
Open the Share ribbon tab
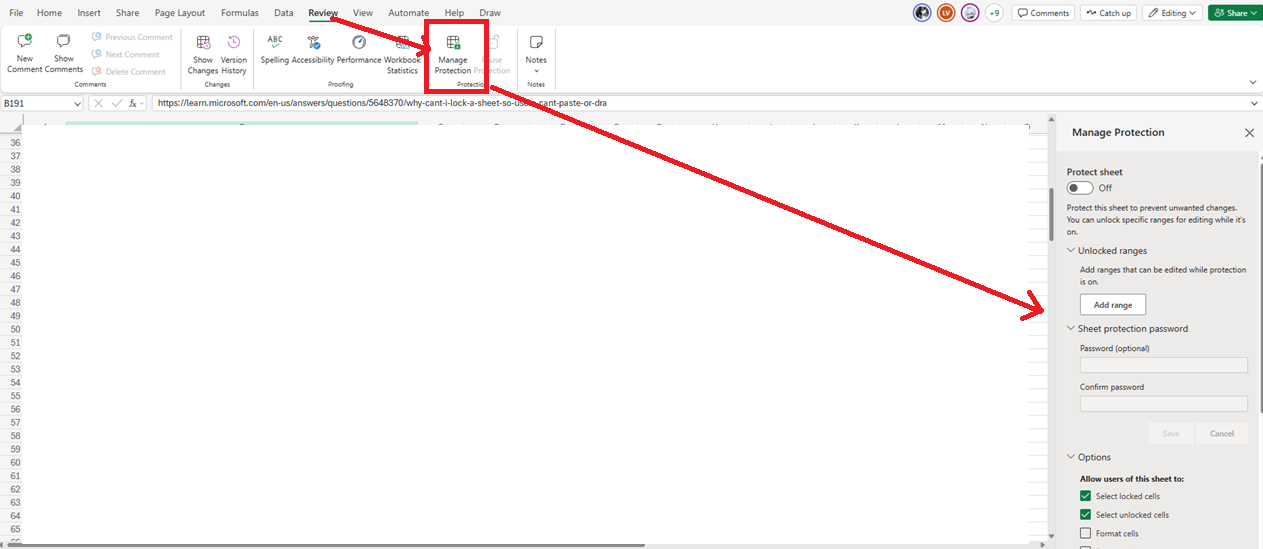[x=128, y=13]
